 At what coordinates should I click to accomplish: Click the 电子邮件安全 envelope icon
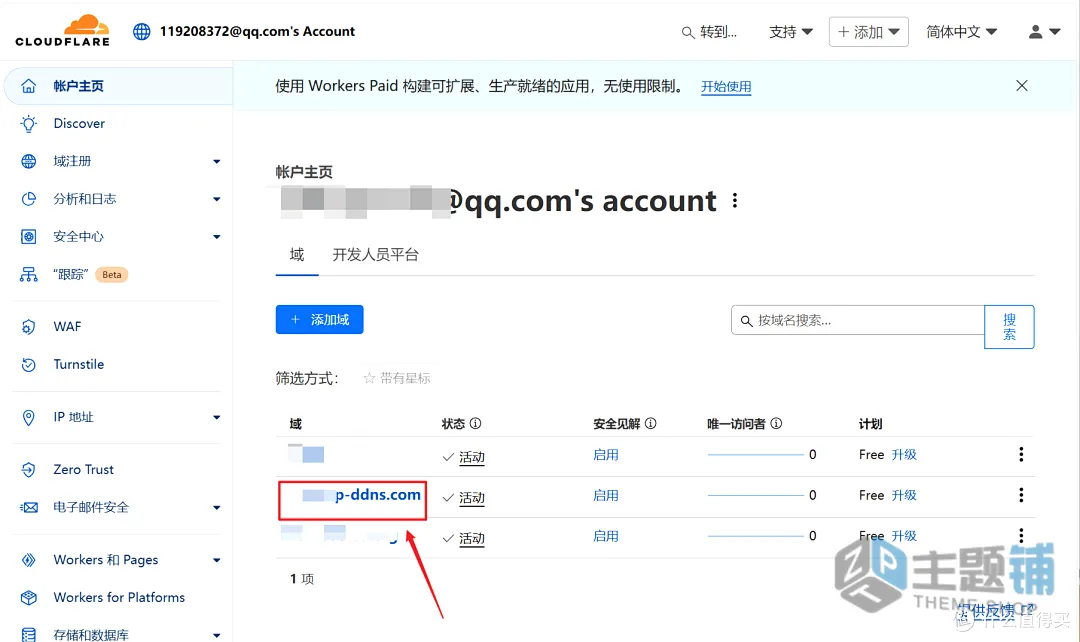[28, 508]
